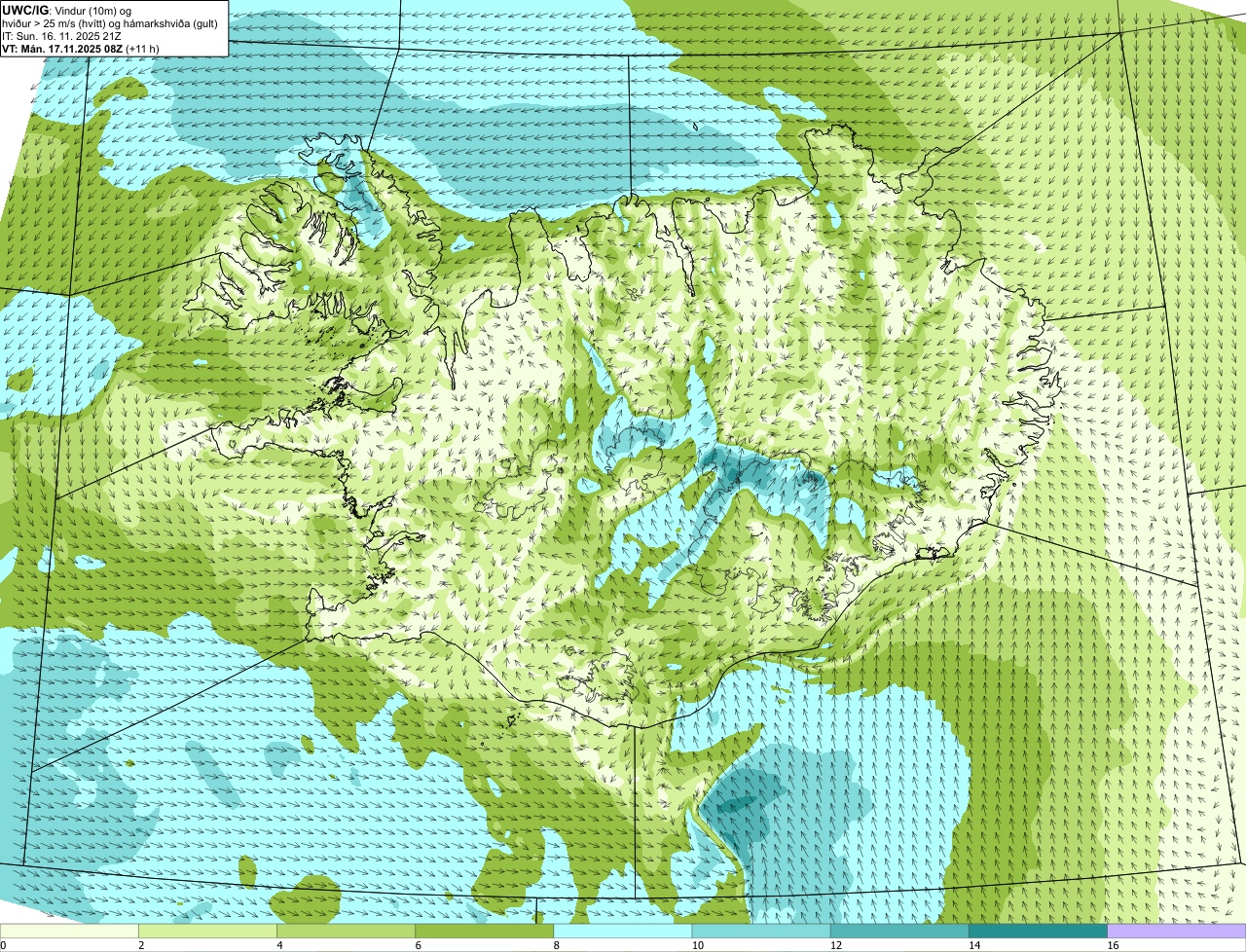
Task: Click the light cyan 8–10 m/s legend swatch
Action: [x=623, y=932]
